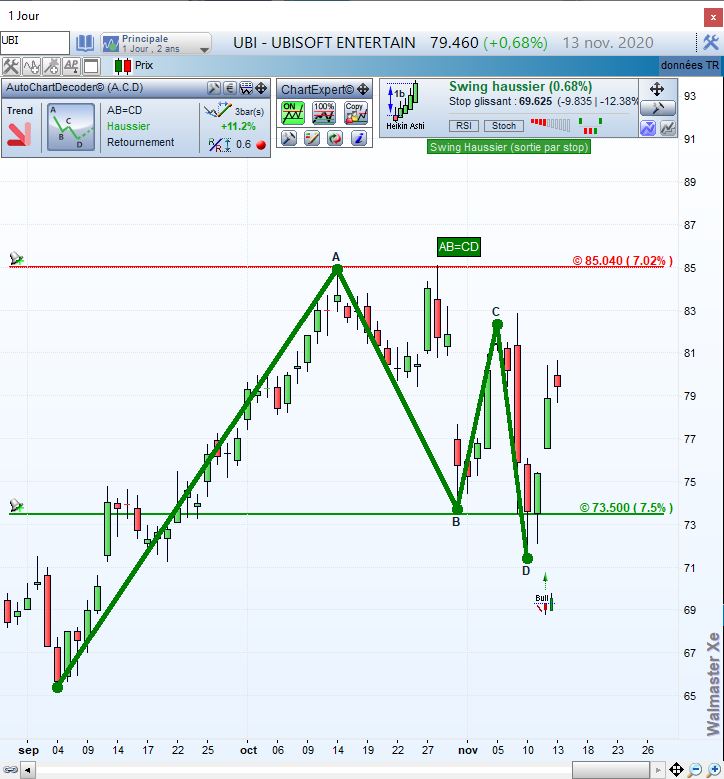Viewport: 724px width, 779px height.
Task: Click the AutoChartDecoder move handle
Action: (x=261, y=88)
